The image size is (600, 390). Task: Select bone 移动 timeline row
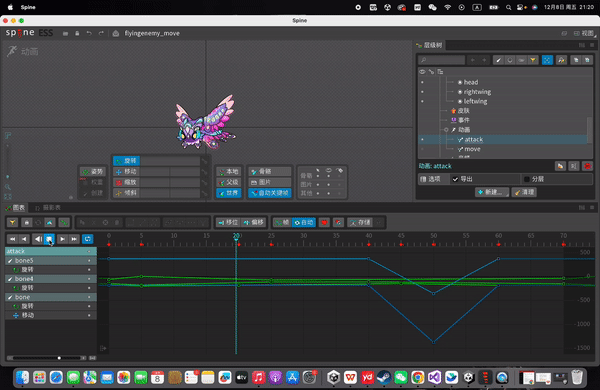coord(51,315)
